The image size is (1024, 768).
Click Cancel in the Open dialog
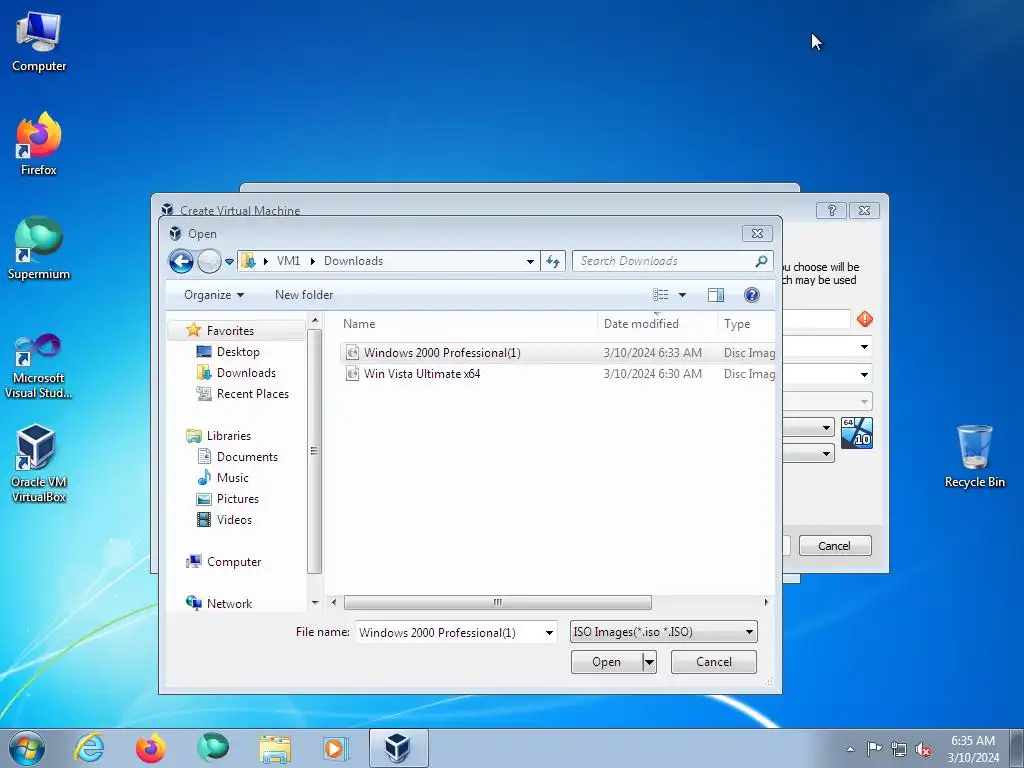click(x=714, y=662)
